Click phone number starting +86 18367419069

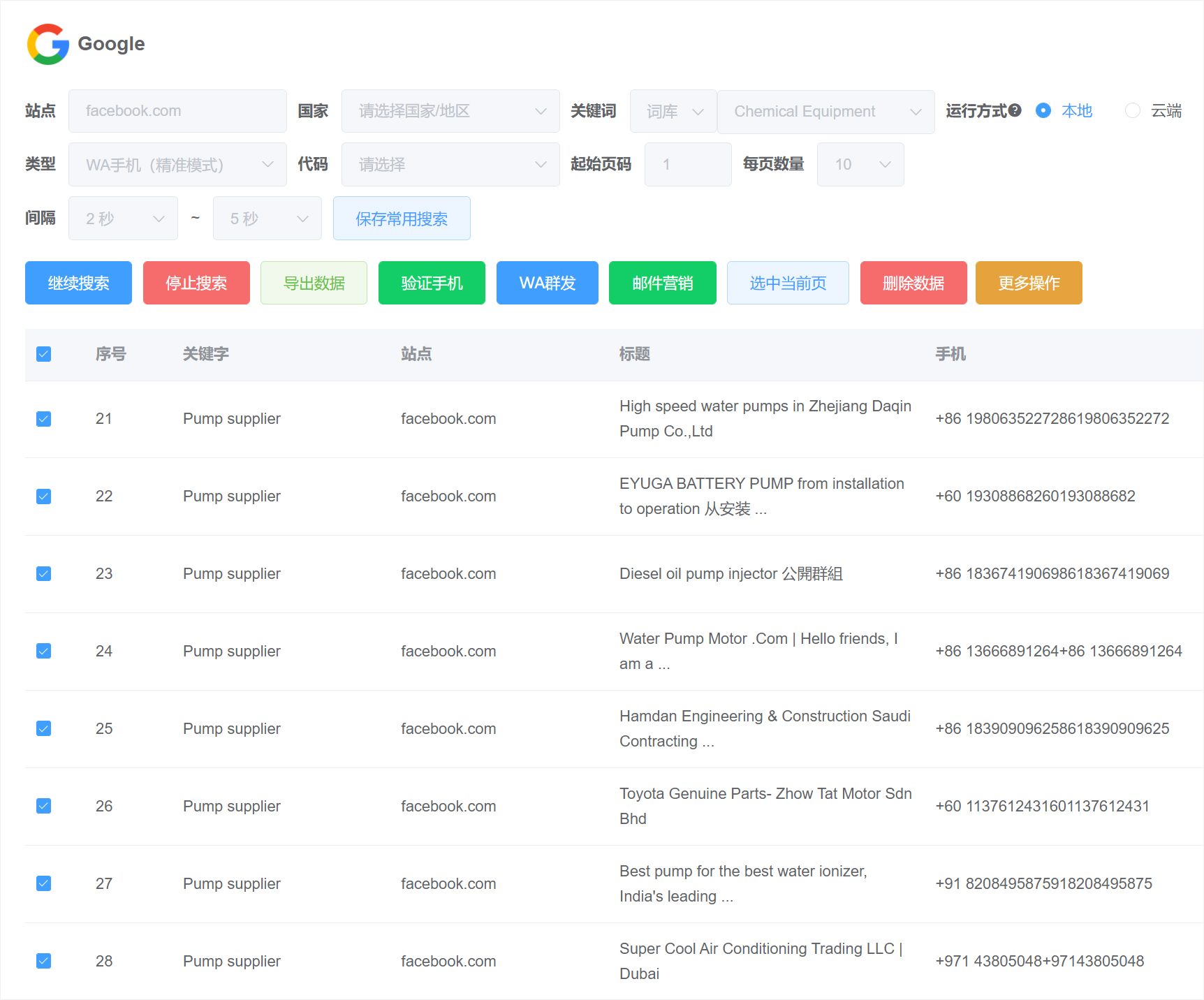tap(1052, 574)
